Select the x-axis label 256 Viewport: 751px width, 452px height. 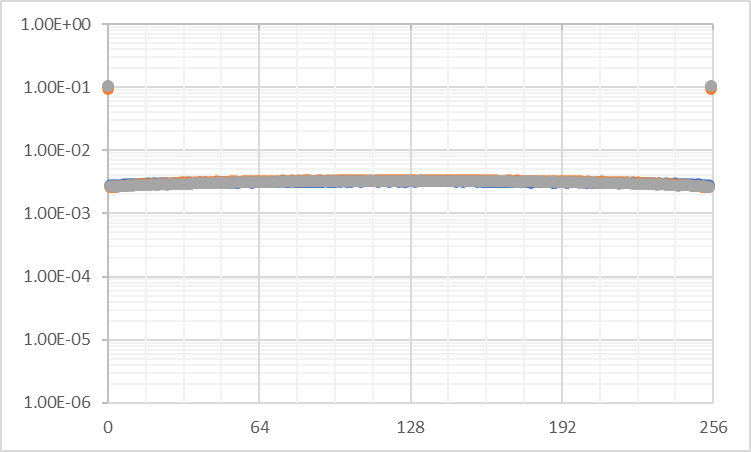(x=714, y=427)
